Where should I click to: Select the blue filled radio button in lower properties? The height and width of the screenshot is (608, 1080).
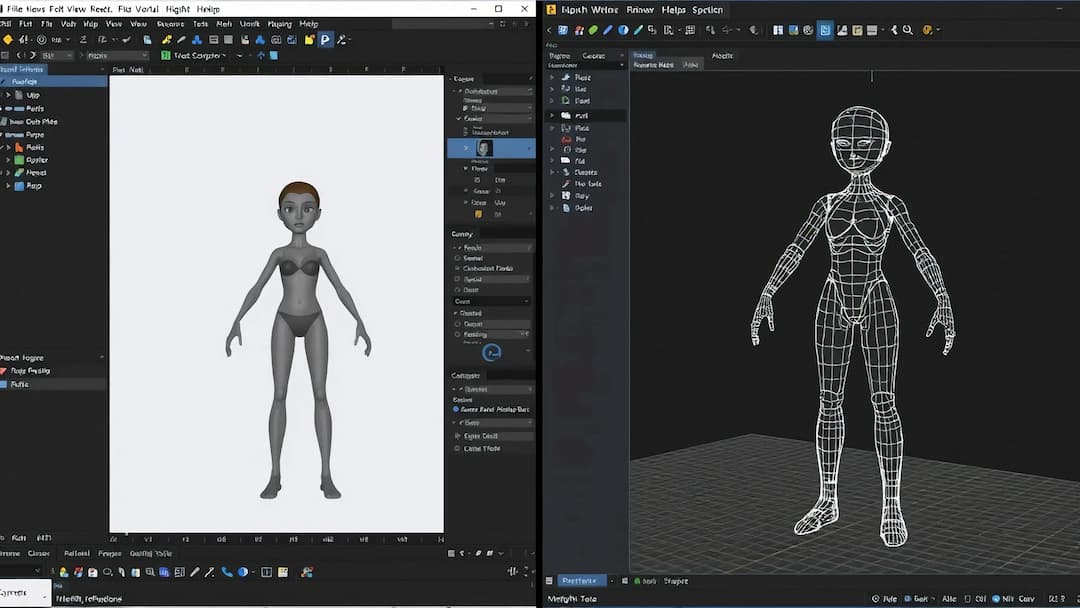tap(457, 409)
